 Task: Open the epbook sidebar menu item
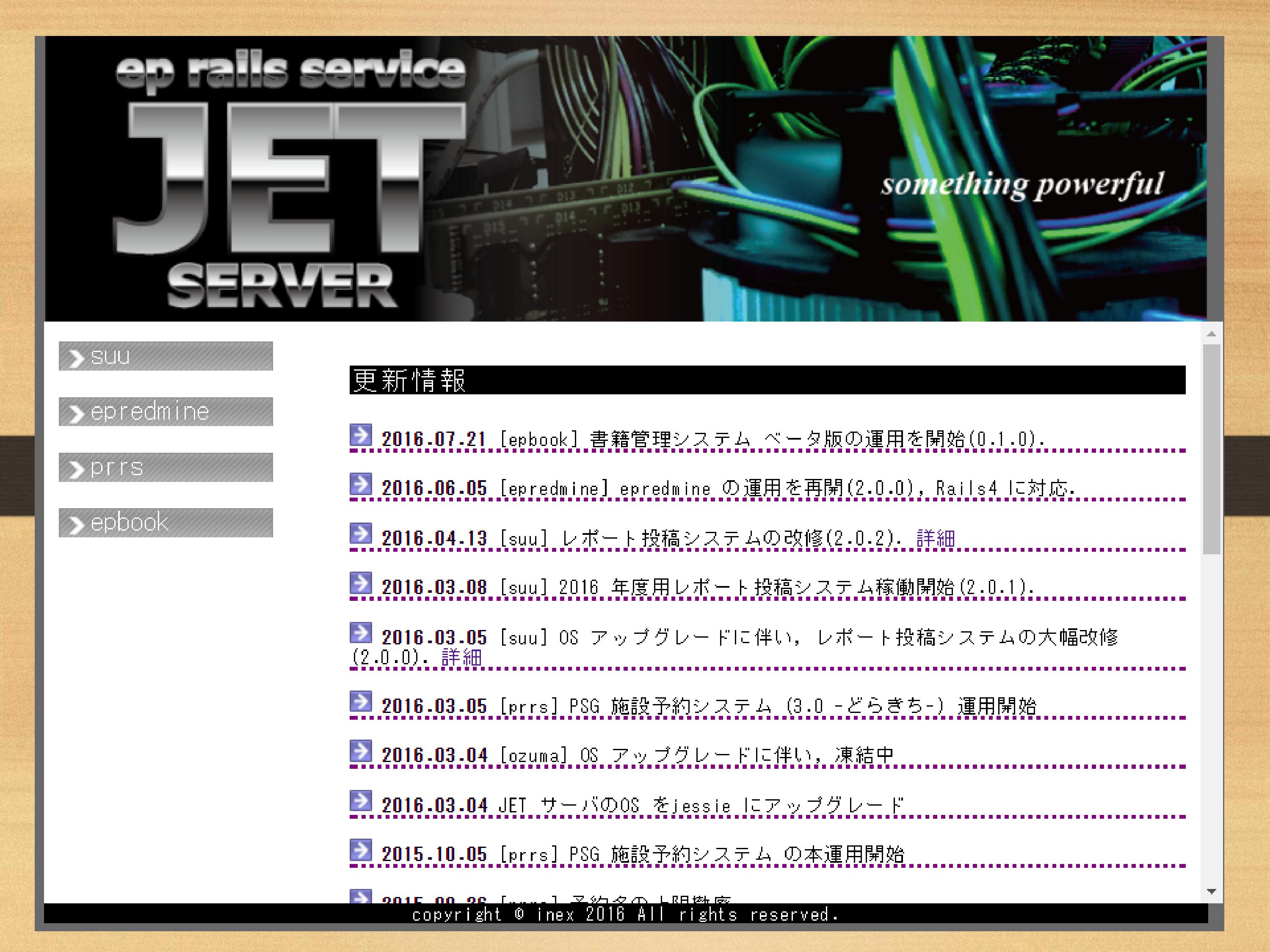click(x=166, y=523)
